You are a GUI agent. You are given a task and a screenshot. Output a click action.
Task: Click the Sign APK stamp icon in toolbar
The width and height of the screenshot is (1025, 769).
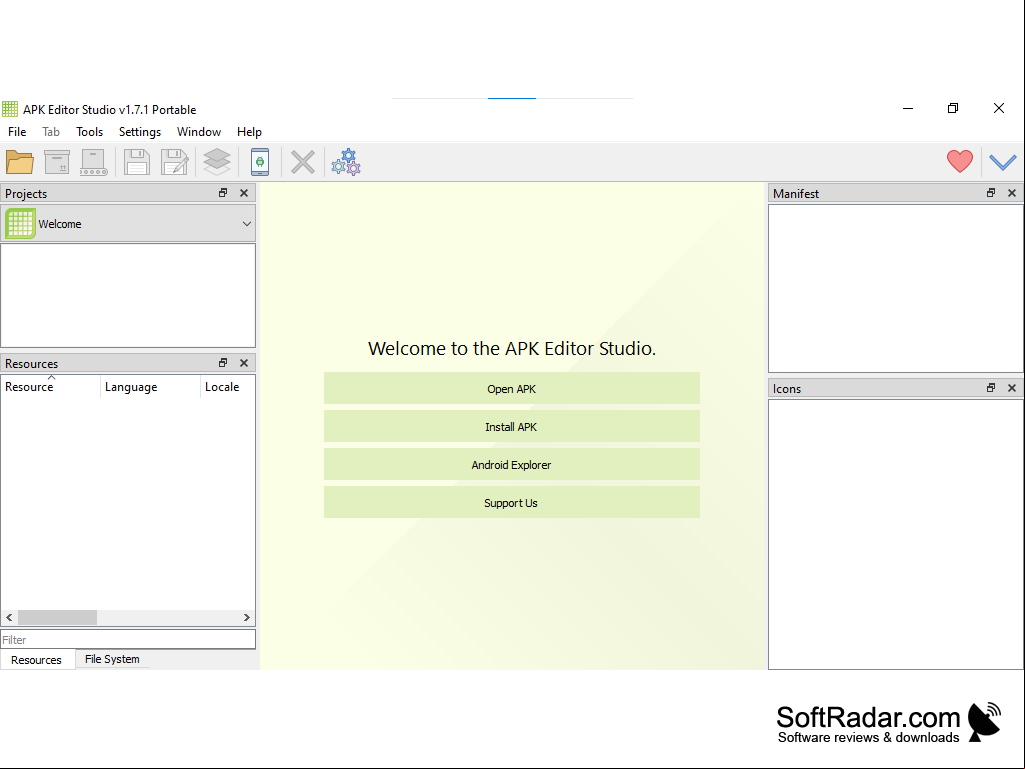coord(93,162)
